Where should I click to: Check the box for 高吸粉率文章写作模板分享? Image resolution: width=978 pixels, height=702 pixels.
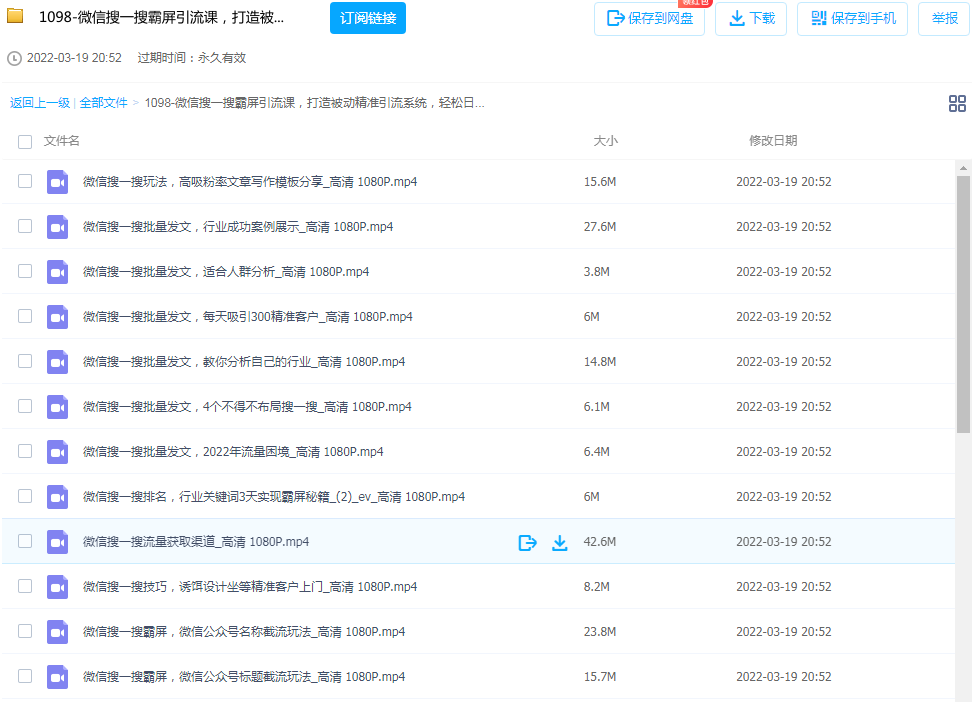point(25,181)
